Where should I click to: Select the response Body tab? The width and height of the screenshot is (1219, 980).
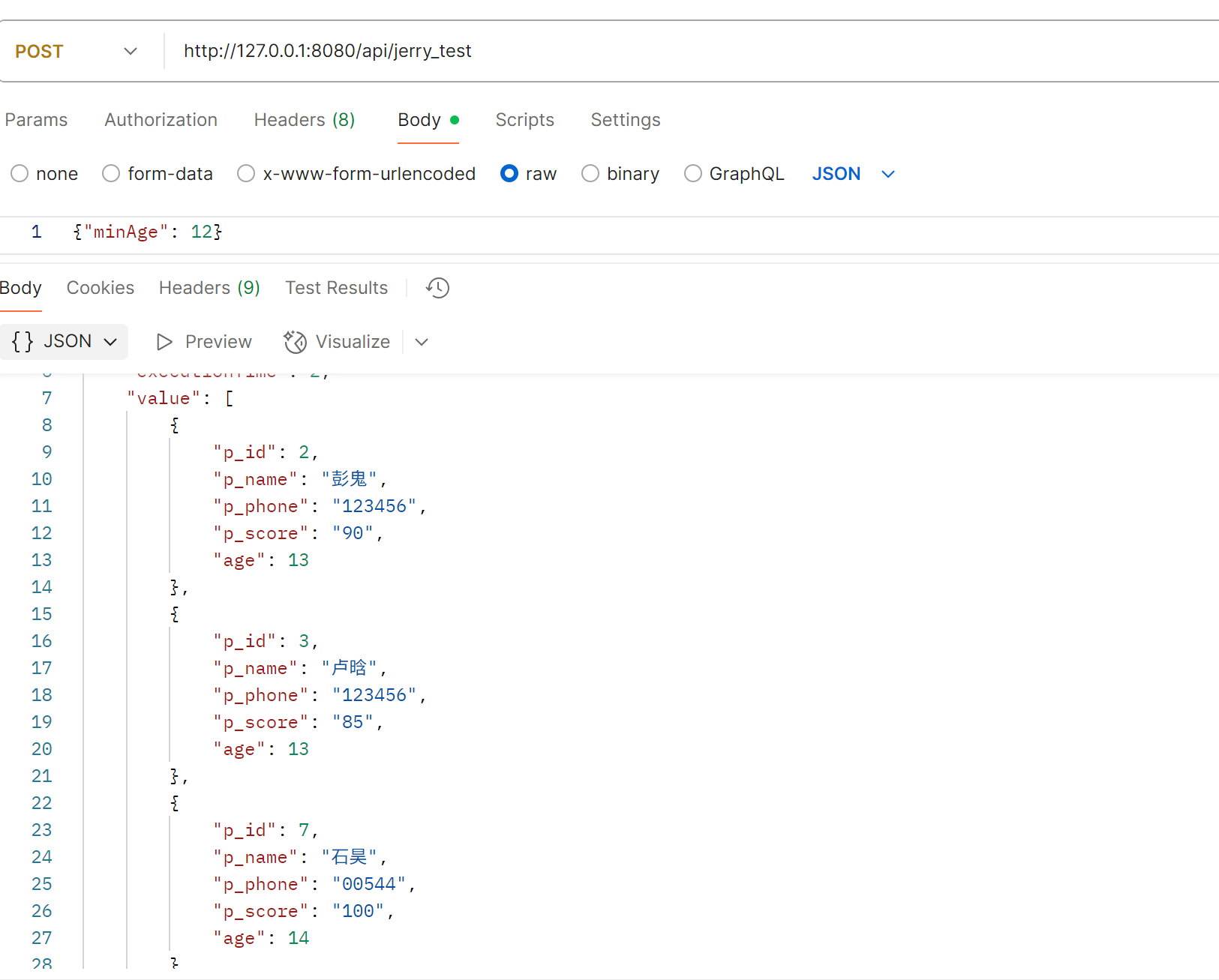coord(21,288)
